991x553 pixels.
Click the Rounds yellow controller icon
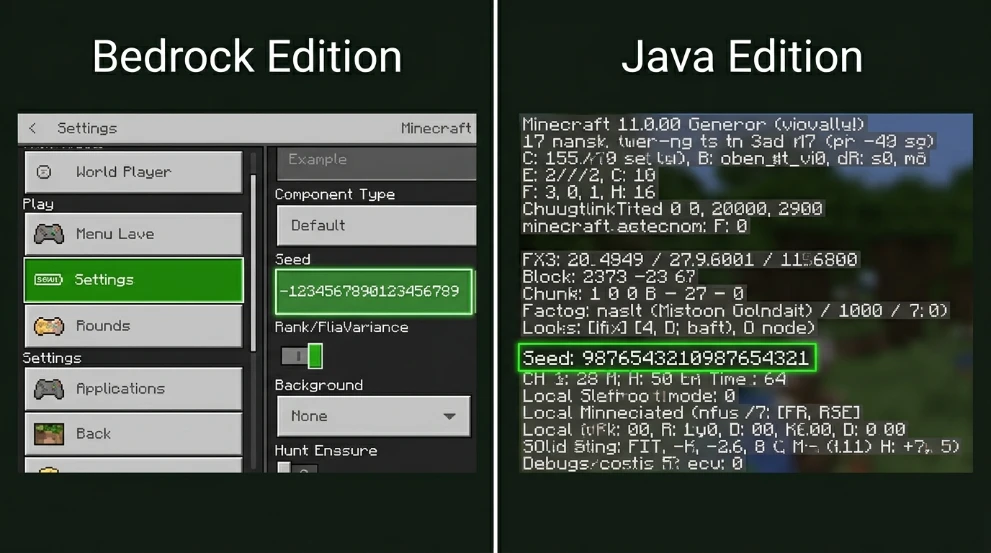(49, 326)
